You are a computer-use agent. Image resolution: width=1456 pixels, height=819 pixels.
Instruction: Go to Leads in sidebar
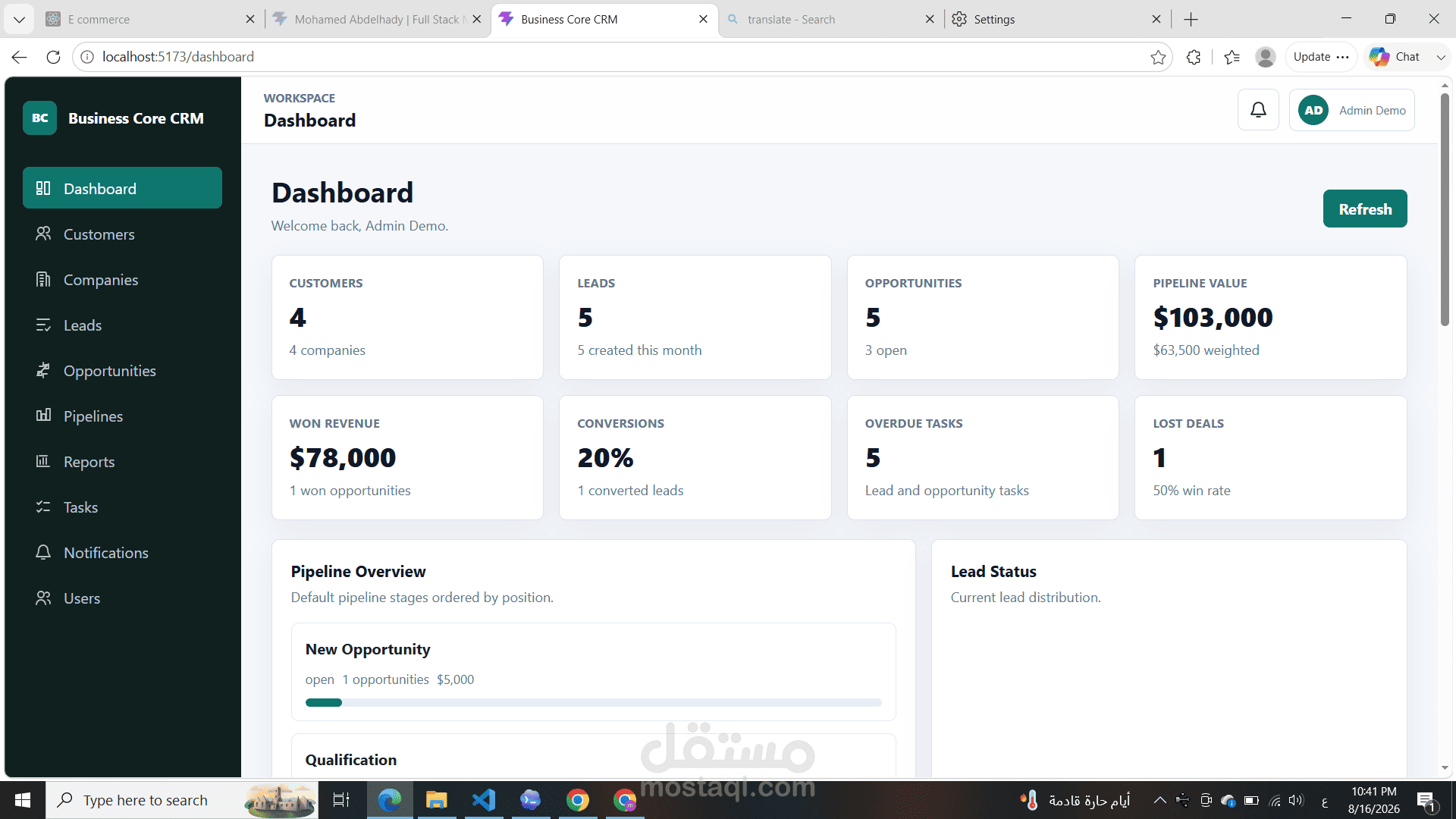[122, 325]
